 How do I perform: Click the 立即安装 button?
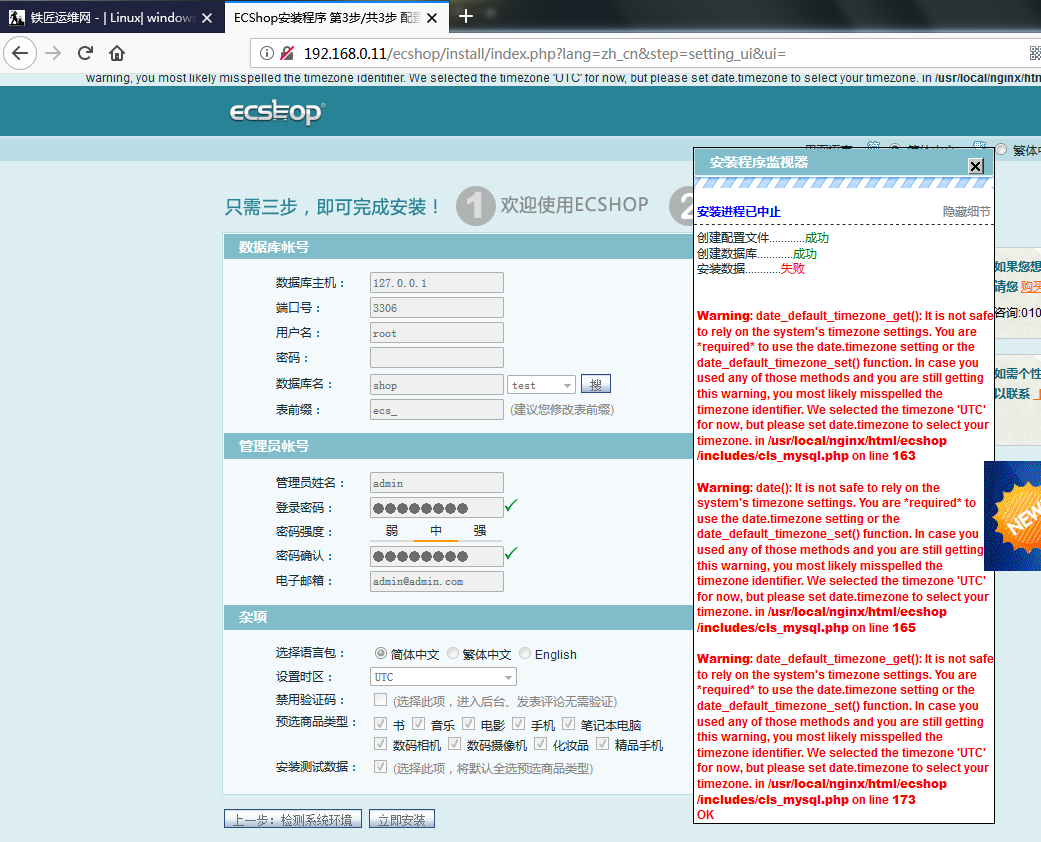402,819
